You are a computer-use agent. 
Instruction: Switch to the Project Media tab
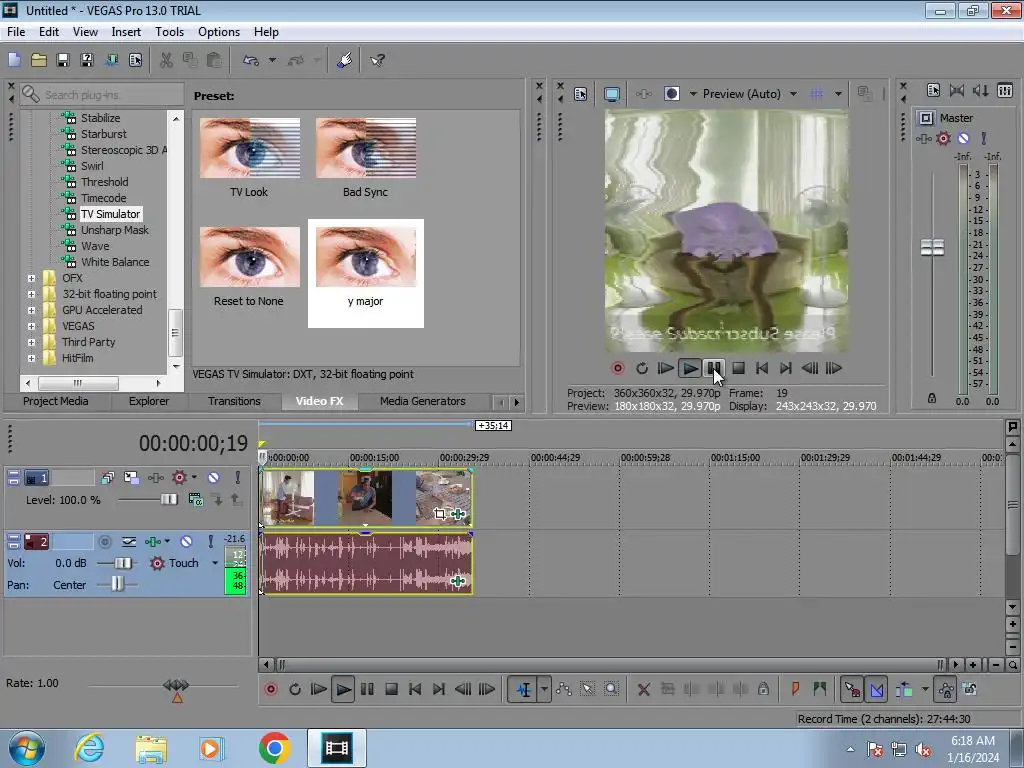coord(56,401)
